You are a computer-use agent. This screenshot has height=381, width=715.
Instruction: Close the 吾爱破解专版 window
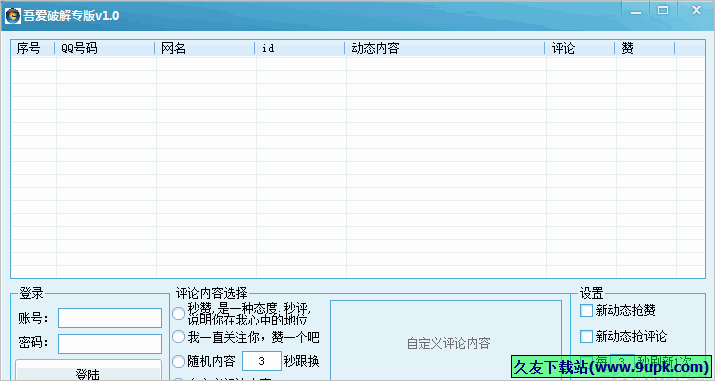point(696,11)
